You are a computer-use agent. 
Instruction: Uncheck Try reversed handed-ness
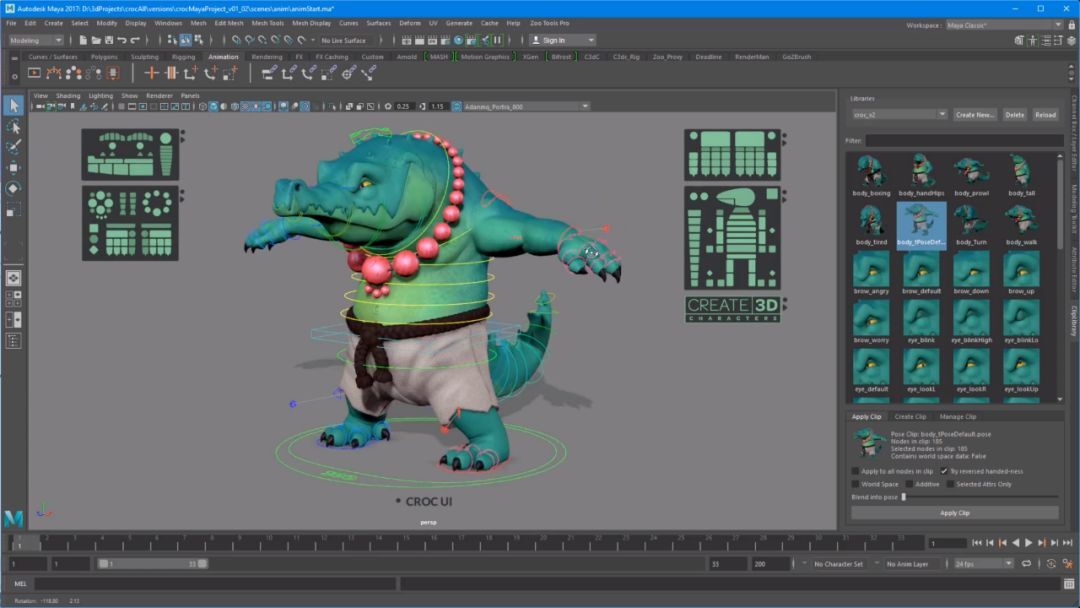tap(944, 471)
